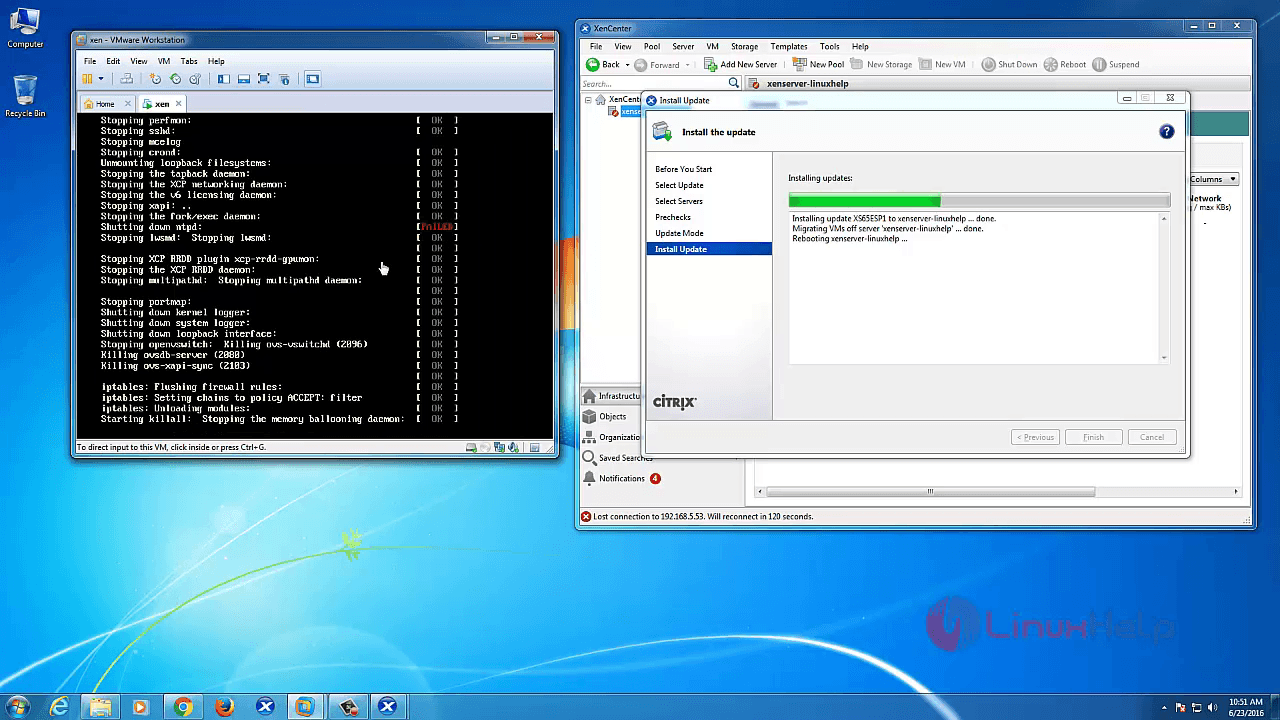Open Notifications in XenCenter

[x=621, y=478]
